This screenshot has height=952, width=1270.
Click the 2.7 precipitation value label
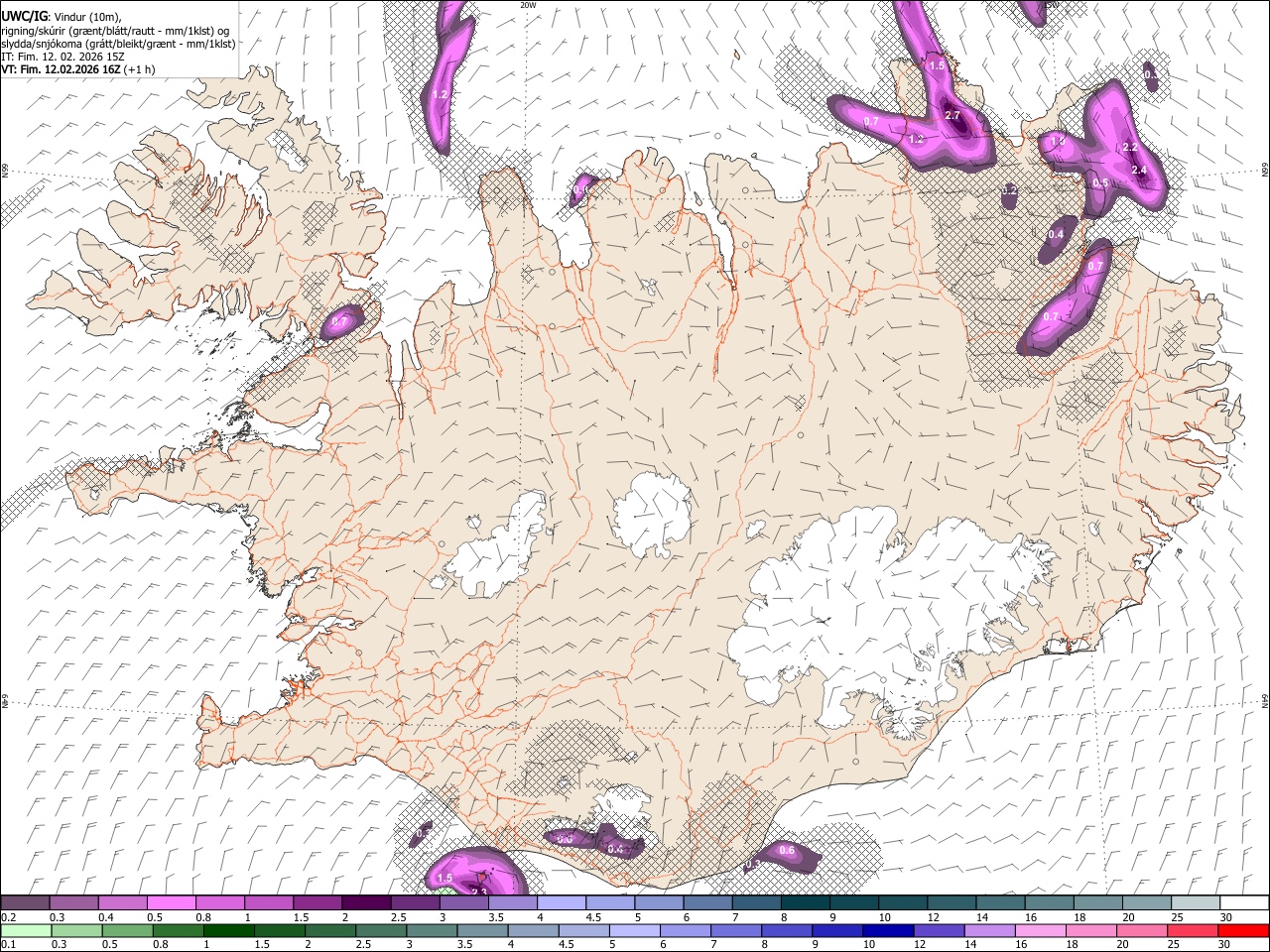(952, 116)
